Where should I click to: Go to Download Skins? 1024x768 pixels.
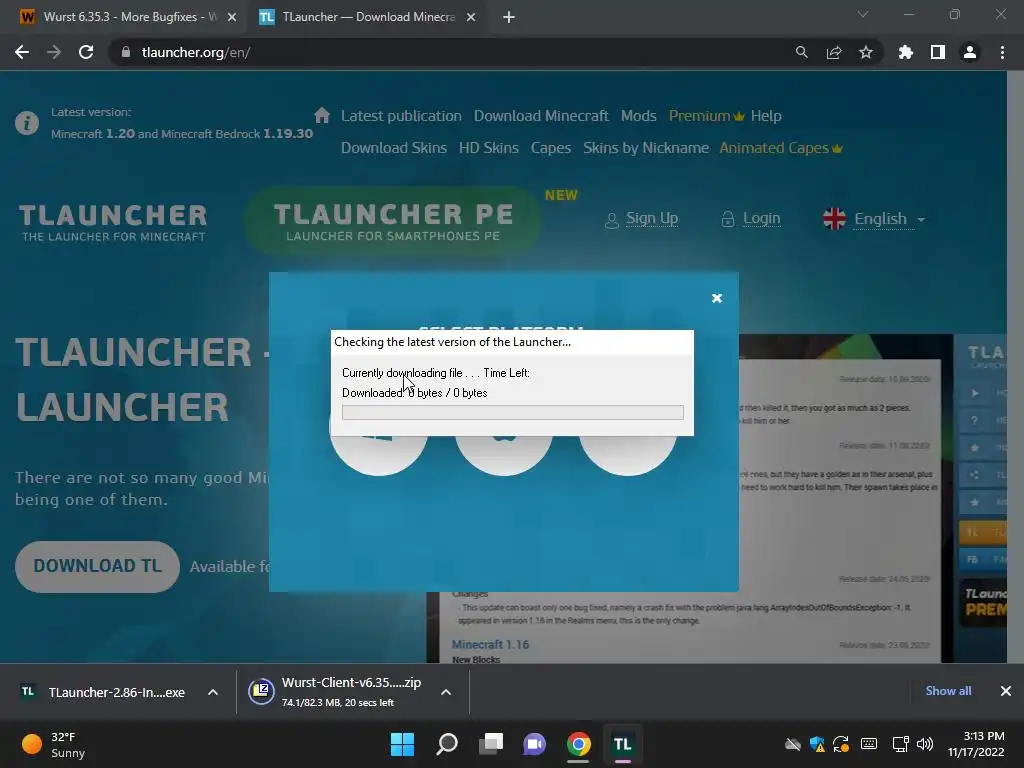(394, 148)
